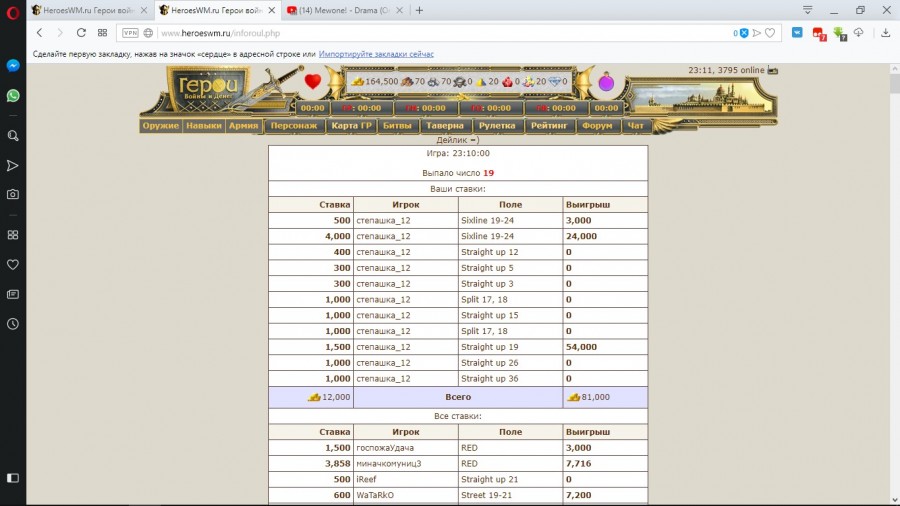Click the page vertical scrollbar

point(894,280)
